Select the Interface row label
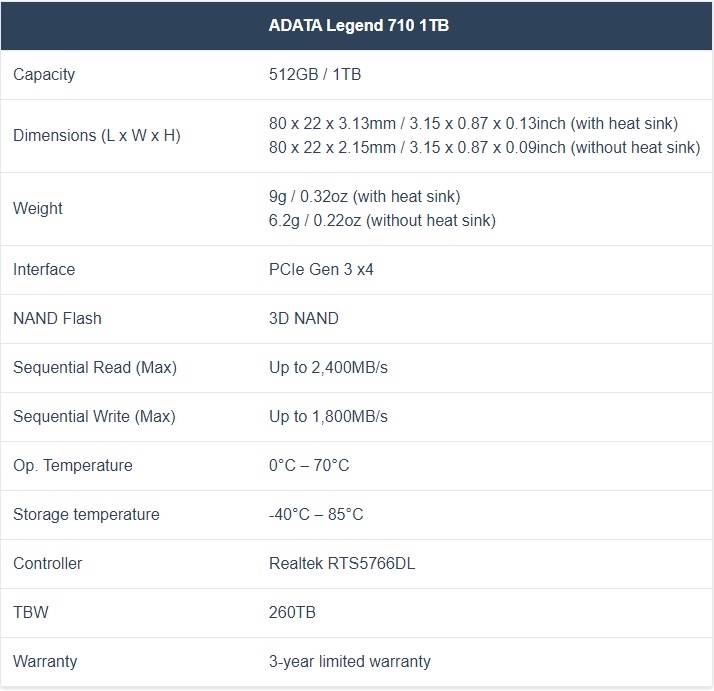 coord(44,269)
